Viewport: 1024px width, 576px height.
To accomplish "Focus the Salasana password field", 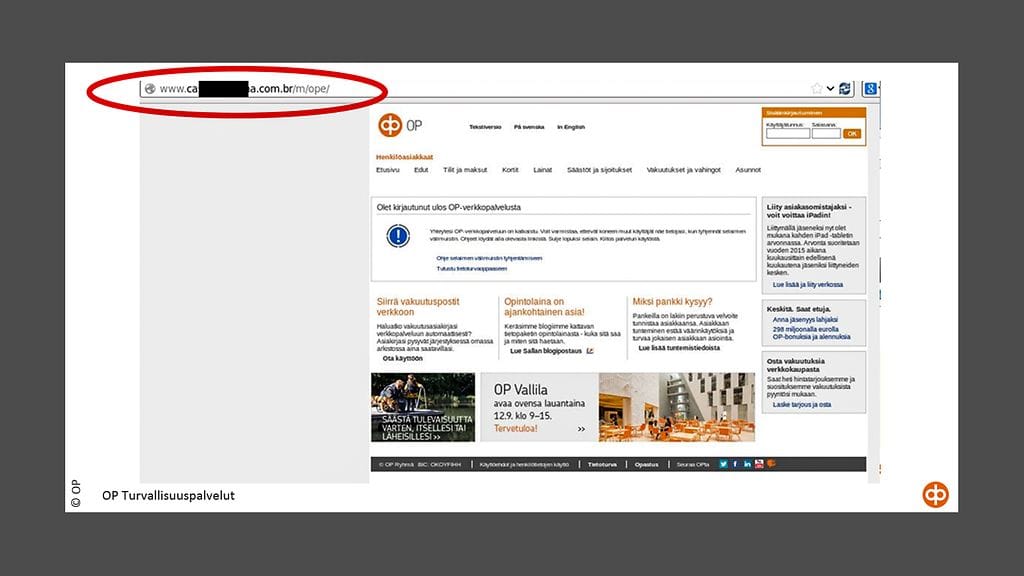I will point(826,133).
